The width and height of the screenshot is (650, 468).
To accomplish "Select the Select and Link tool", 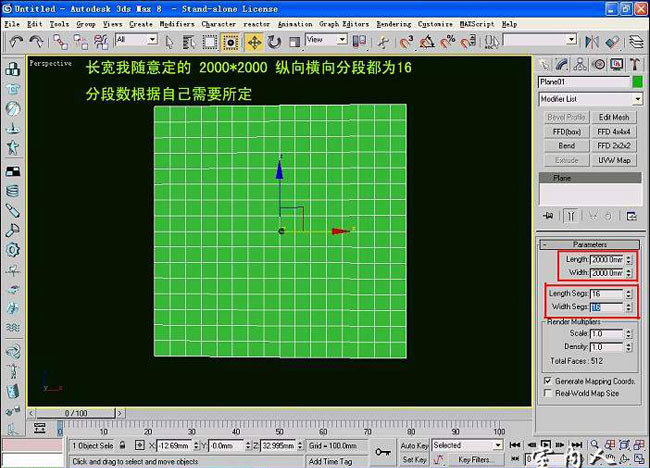I will click(x=61, y=42).
